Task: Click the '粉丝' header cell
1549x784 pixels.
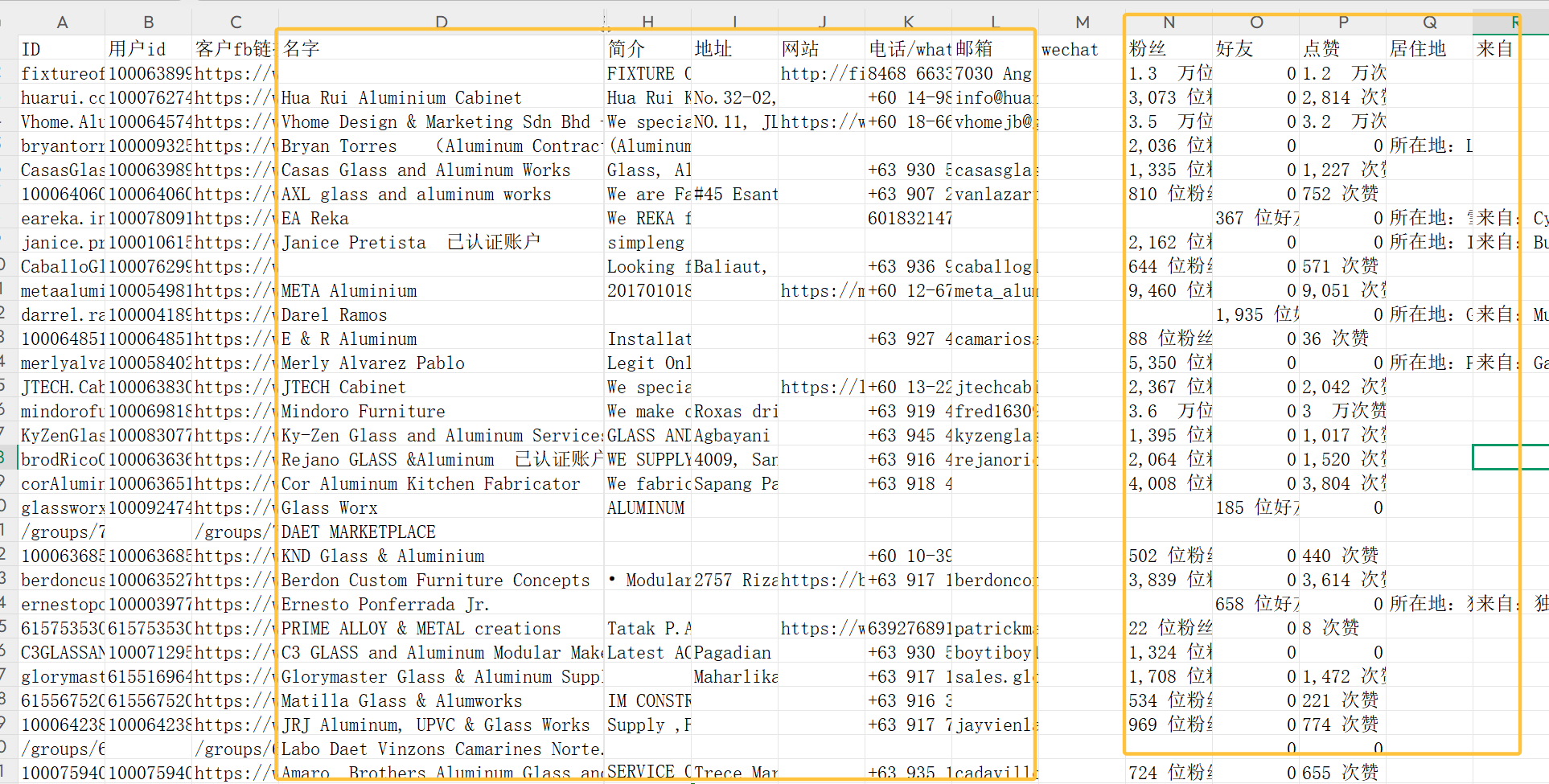Action: pos(1169,48)
